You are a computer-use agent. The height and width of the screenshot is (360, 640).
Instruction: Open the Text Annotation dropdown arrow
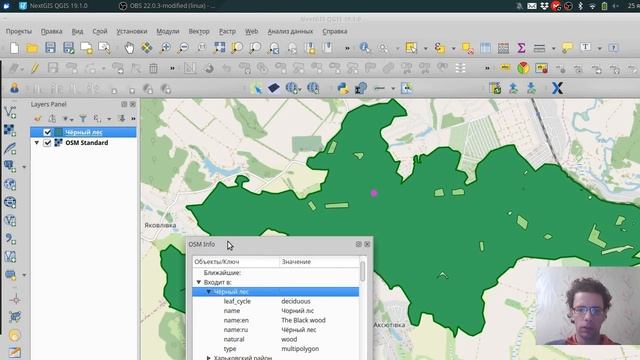point(600,48)
